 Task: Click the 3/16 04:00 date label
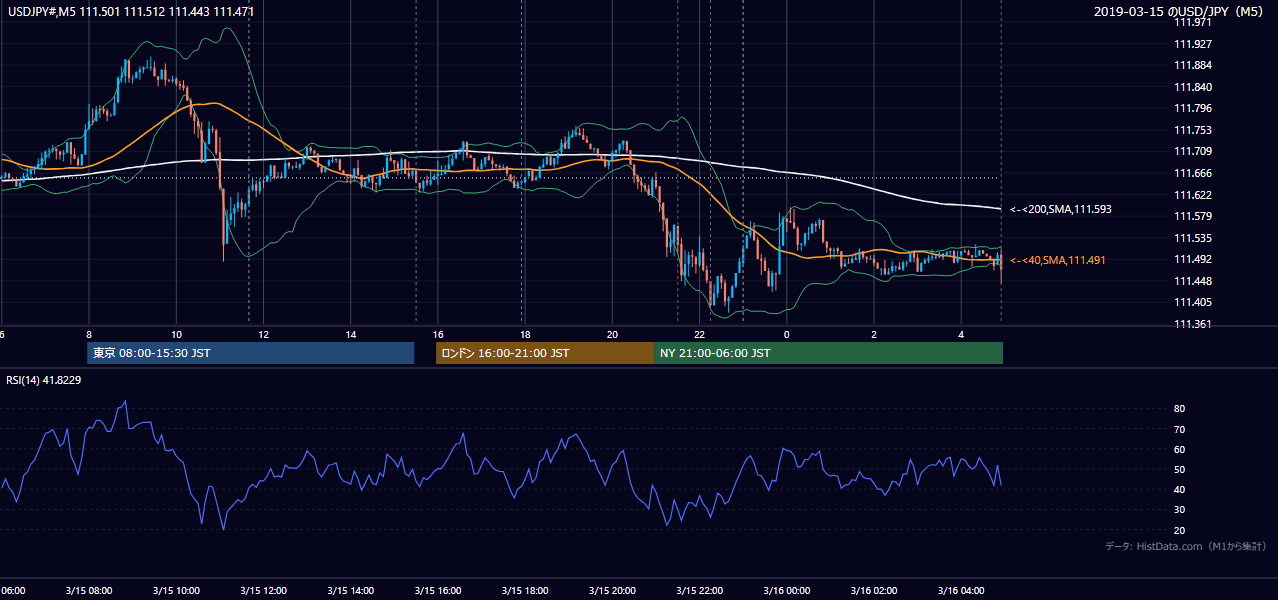[961, 590]
